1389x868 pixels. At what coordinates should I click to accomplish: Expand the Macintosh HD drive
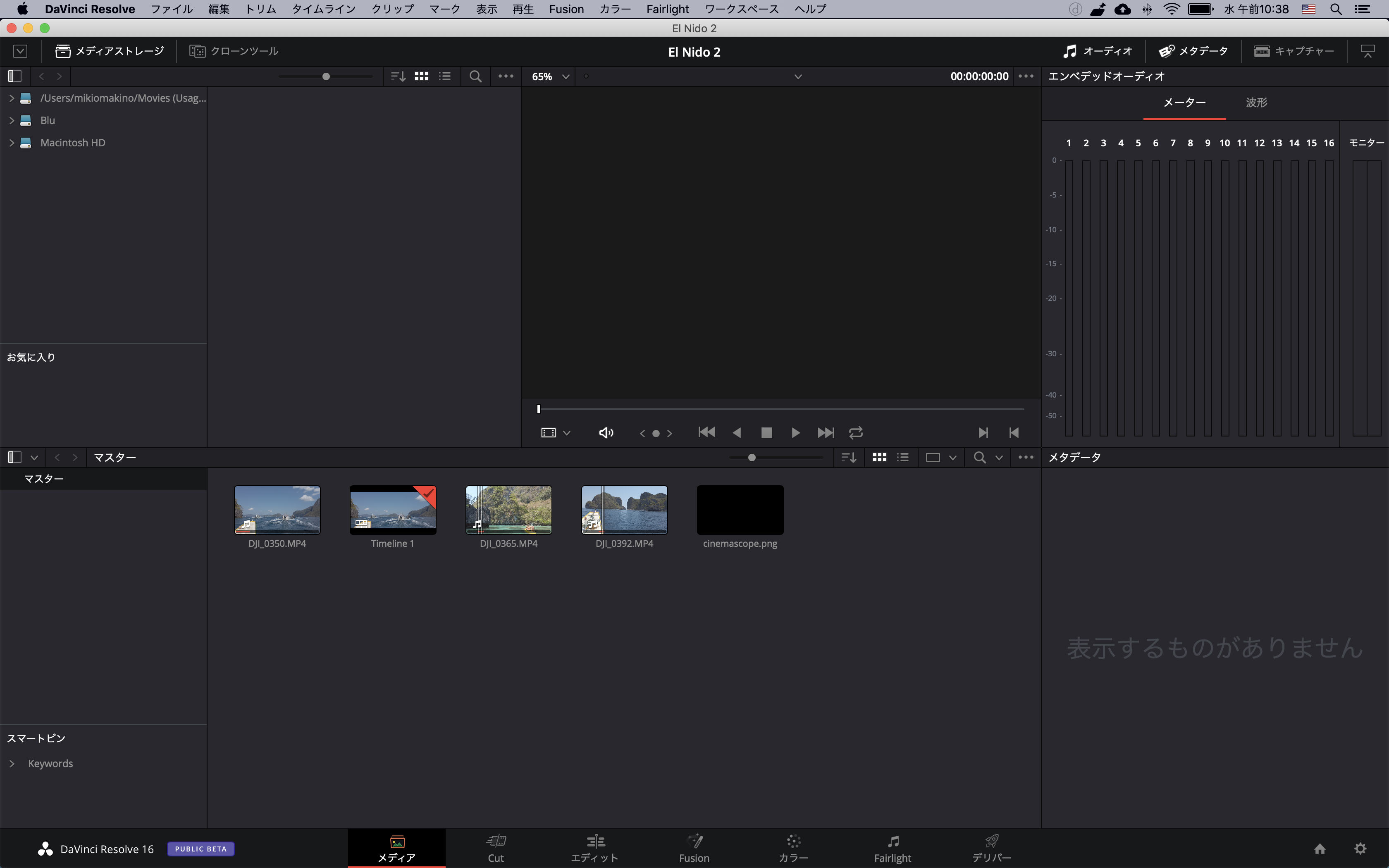coord(12,143)
